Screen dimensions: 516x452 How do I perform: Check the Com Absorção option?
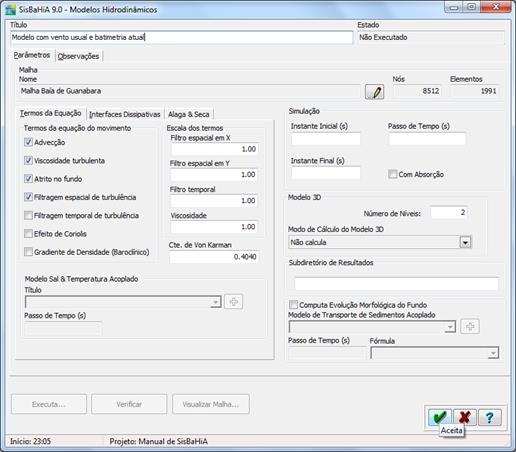[393, 174]
